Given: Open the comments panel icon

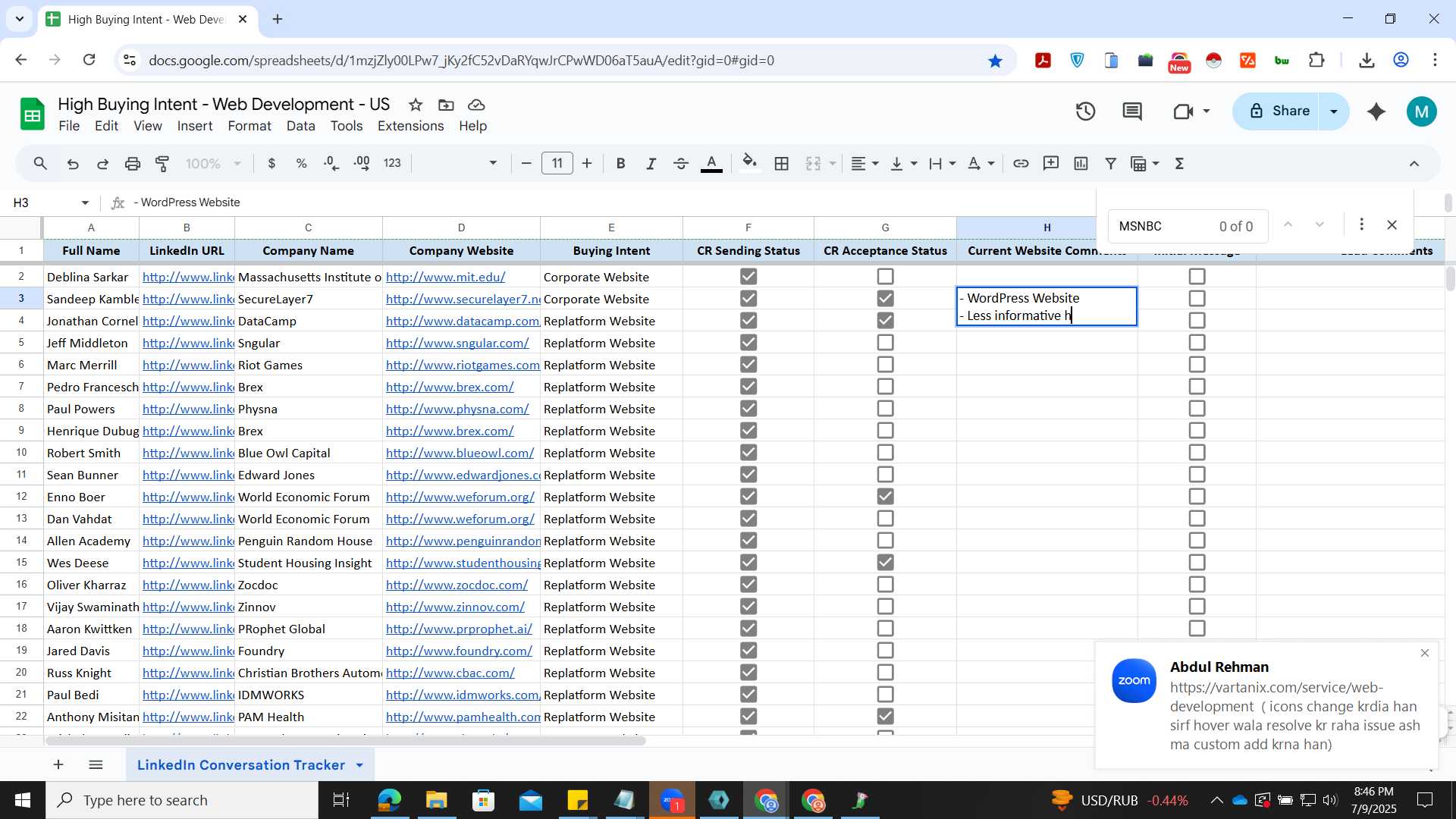Looking at the screenshot, I should (1132, 111).
